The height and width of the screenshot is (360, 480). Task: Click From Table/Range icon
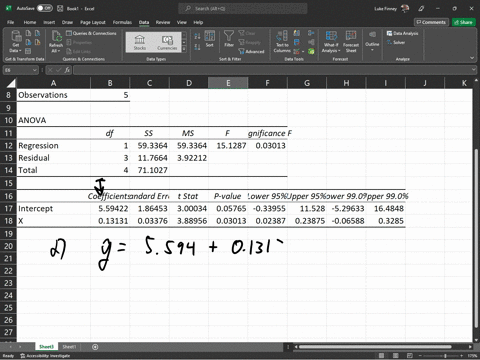pos(28,51)
